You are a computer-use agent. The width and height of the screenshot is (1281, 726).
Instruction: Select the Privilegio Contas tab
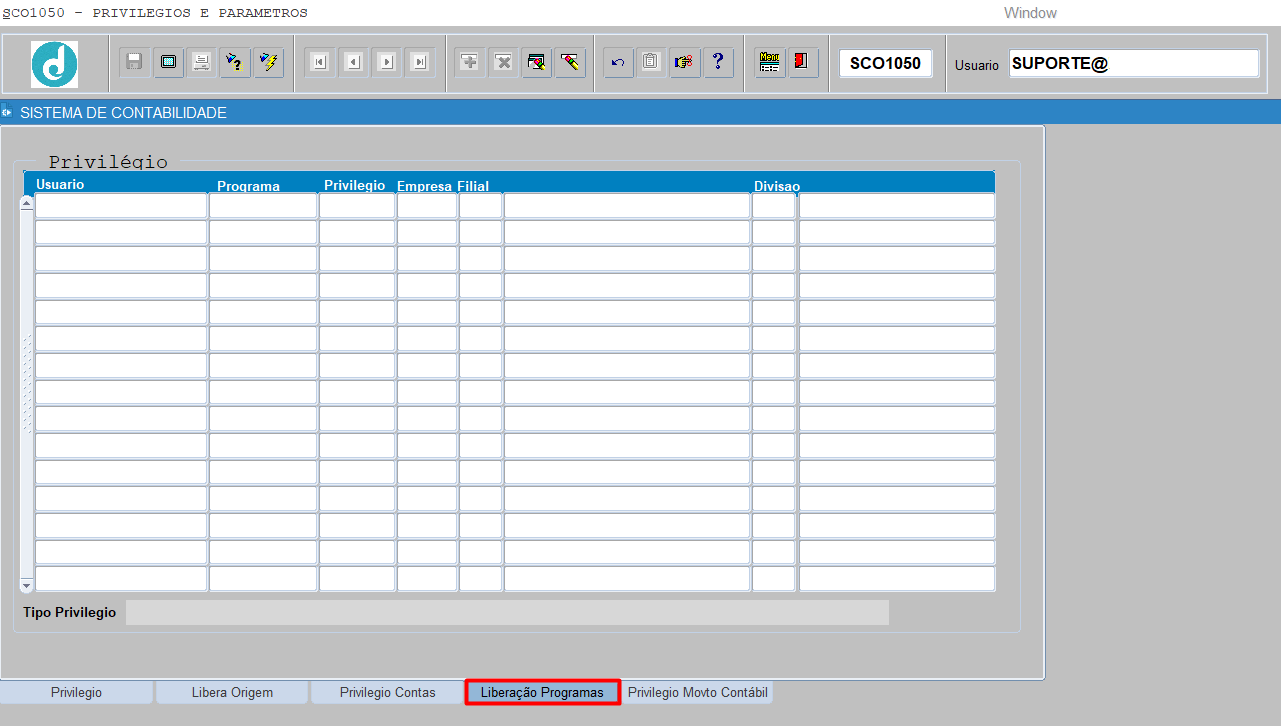[x=387, y=692]
